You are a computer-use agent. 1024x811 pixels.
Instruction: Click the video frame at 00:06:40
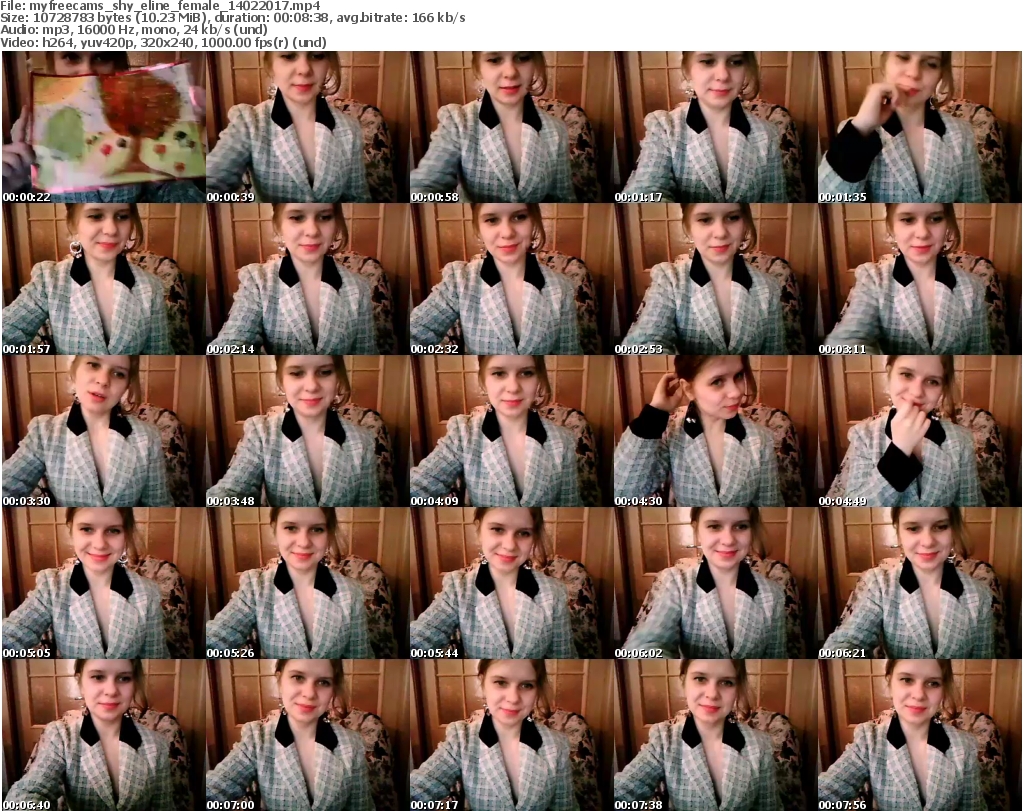point(104,735)
